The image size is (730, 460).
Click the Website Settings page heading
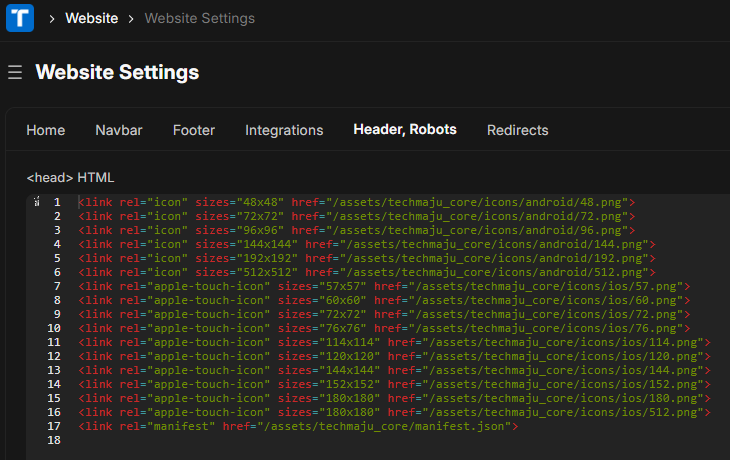[117, 72]
